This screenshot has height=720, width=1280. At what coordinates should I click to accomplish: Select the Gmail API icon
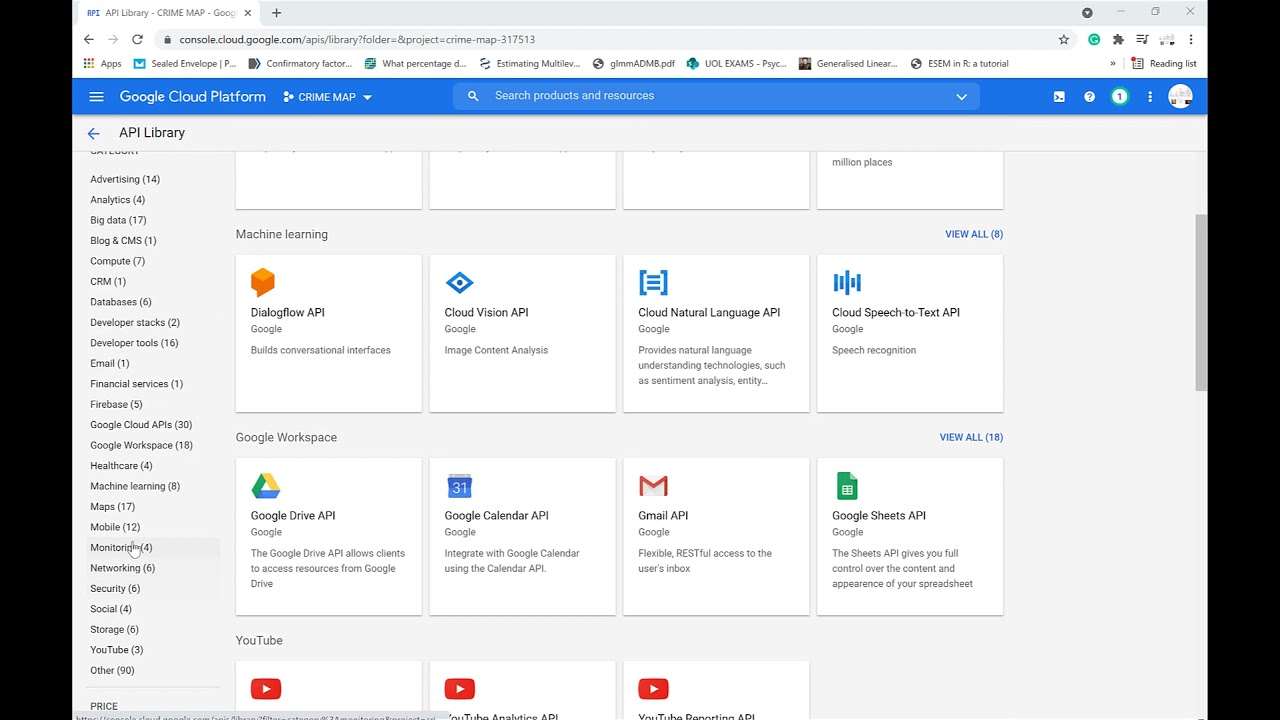[653, 486]
